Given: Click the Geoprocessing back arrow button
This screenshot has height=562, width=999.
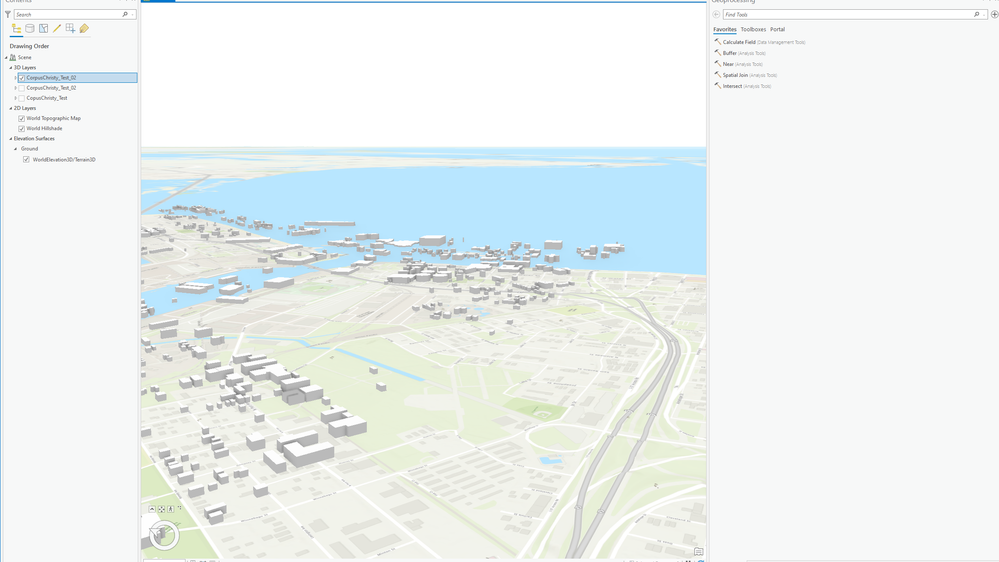Looking at the screenshot, I should (x=716, y=14).
